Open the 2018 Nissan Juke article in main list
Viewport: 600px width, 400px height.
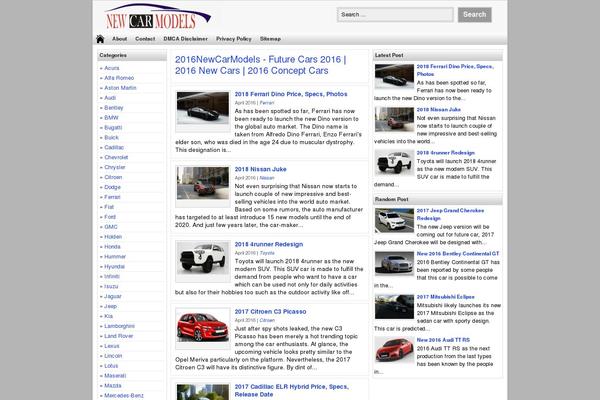point(260,169)
